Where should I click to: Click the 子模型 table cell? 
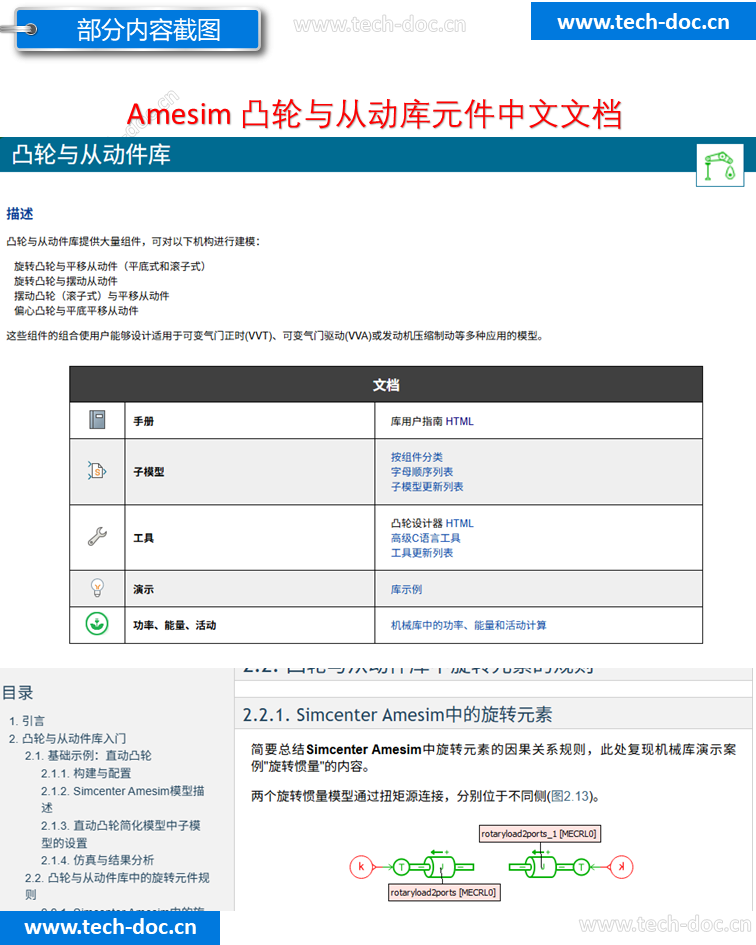pyautogui.click(x=250, y=471)
